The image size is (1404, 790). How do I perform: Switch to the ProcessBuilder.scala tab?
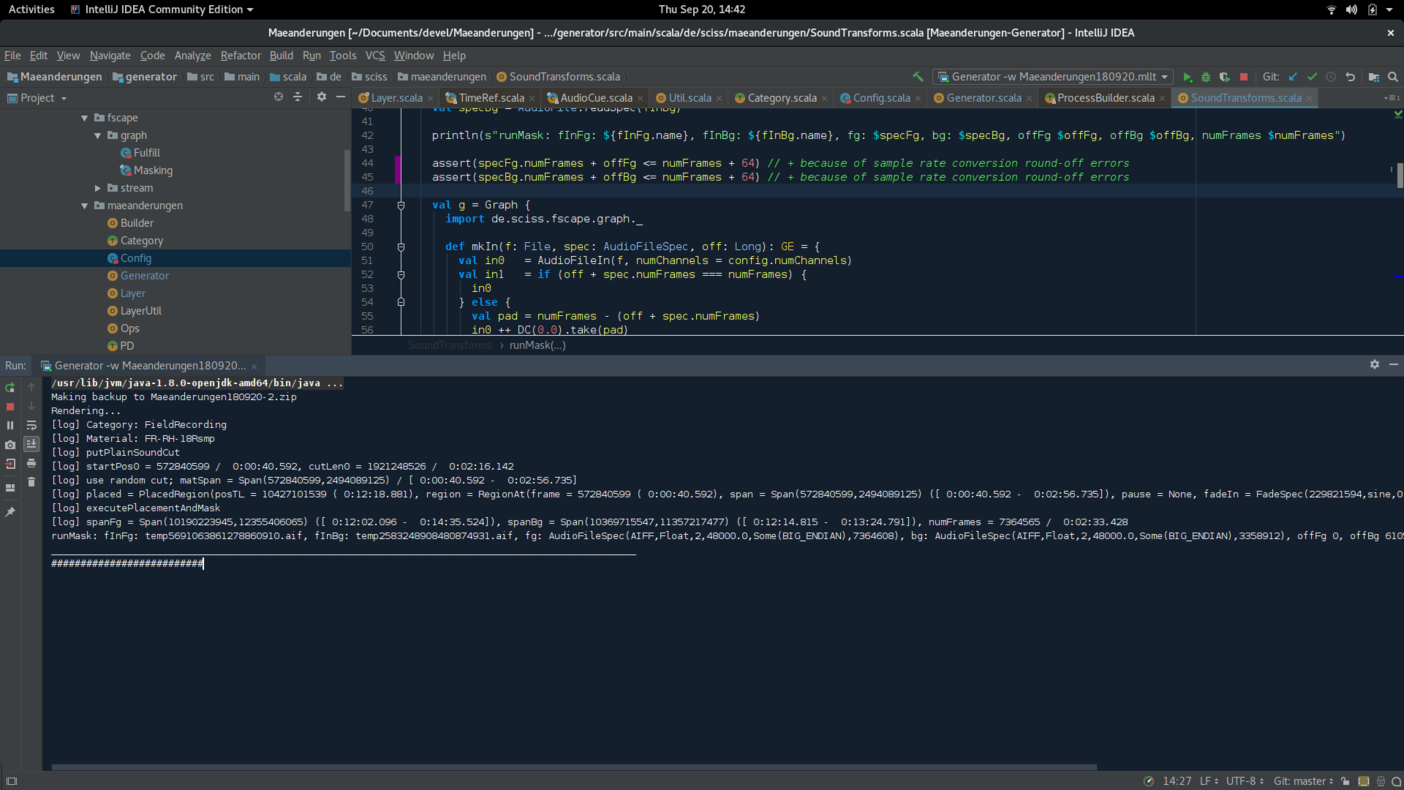tap(1104, 98)
